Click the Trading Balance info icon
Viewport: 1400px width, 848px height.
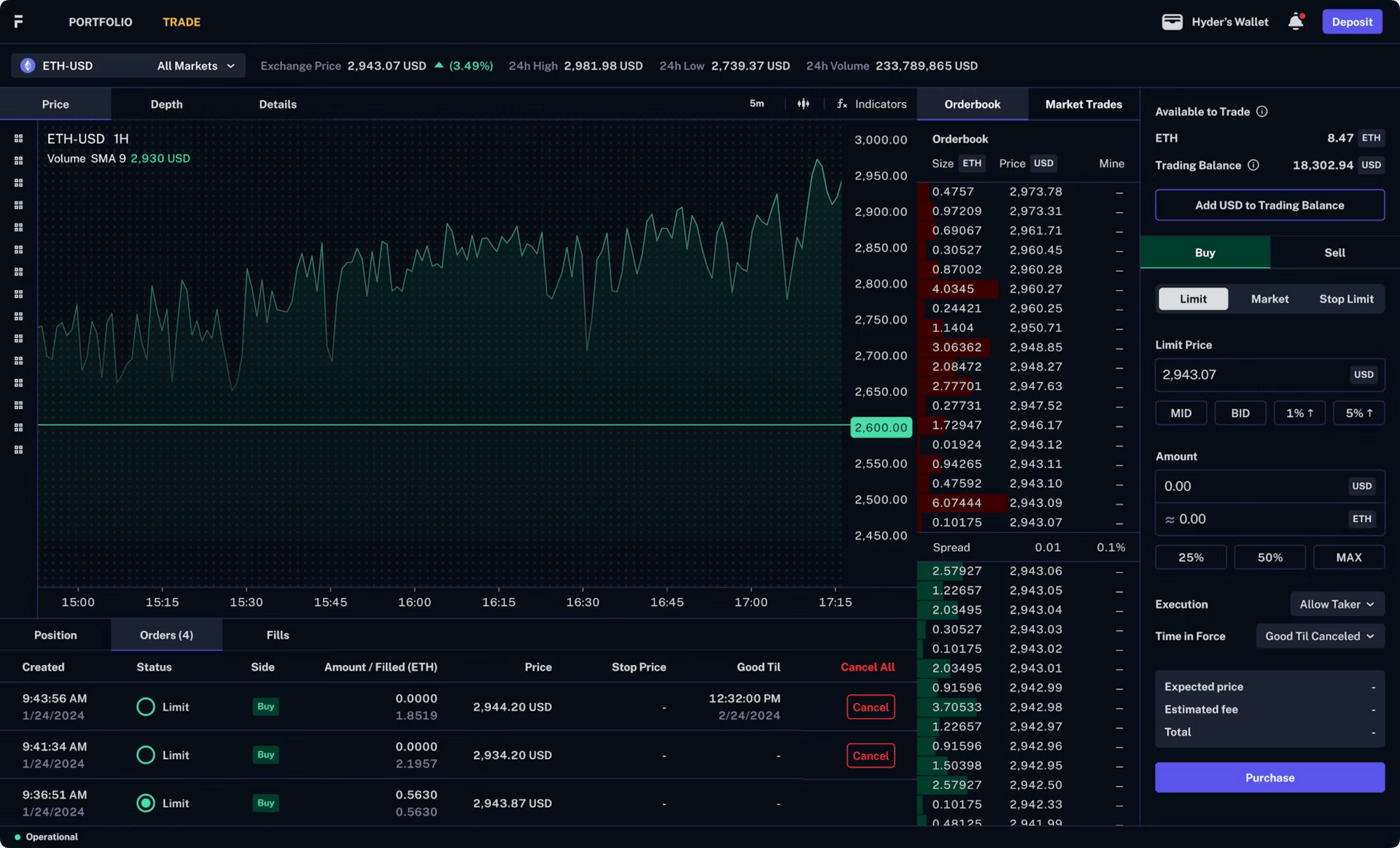pyautogui.click(x=1253, y=165)
